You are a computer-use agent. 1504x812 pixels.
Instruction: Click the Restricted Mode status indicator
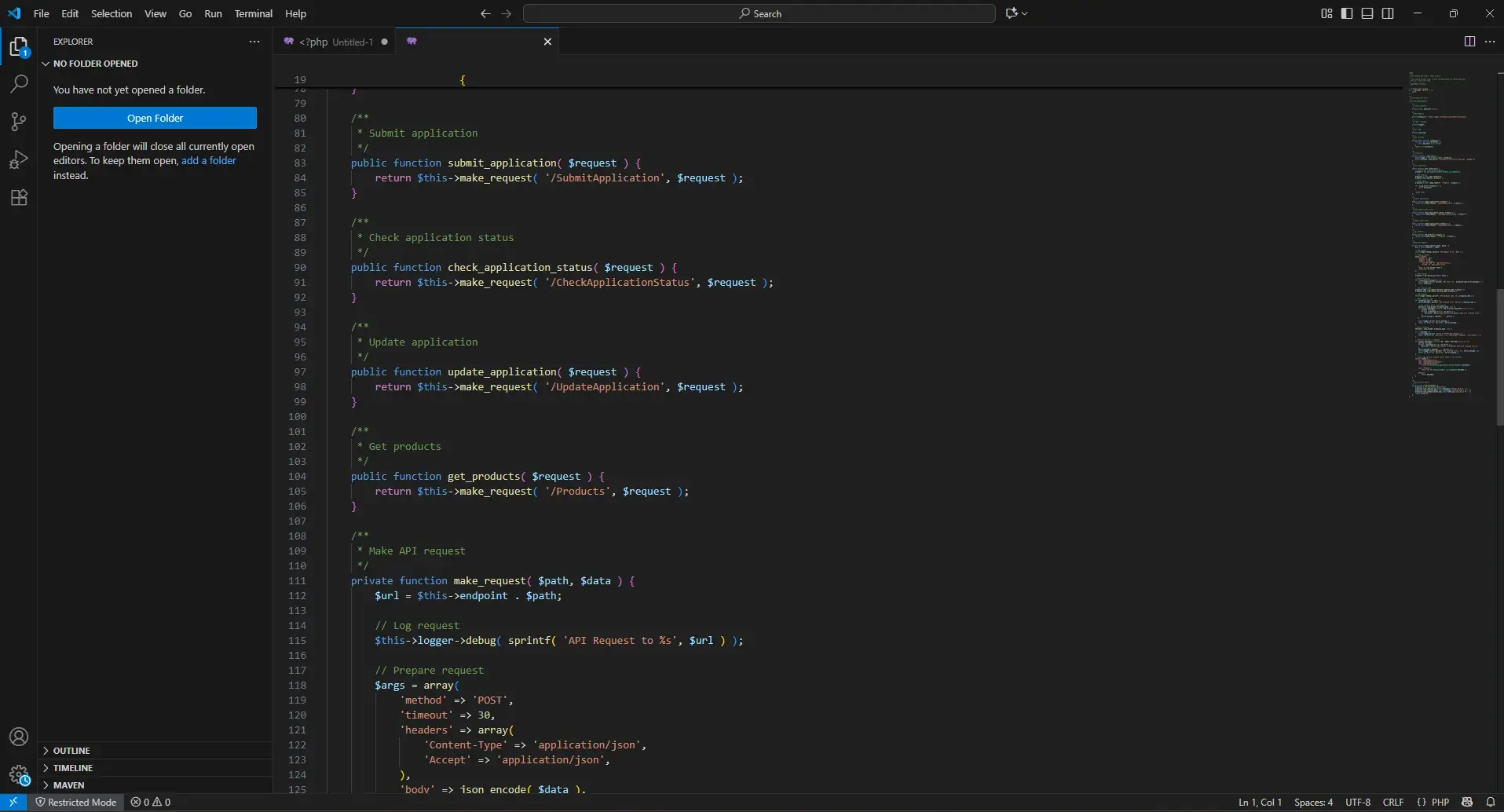[76, 802]
